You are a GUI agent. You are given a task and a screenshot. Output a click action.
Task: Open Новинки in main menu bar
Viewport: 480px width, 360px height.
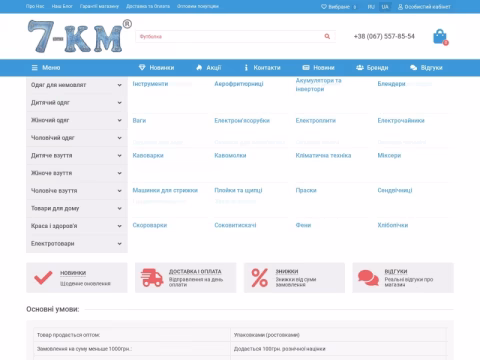pos(162,68)
